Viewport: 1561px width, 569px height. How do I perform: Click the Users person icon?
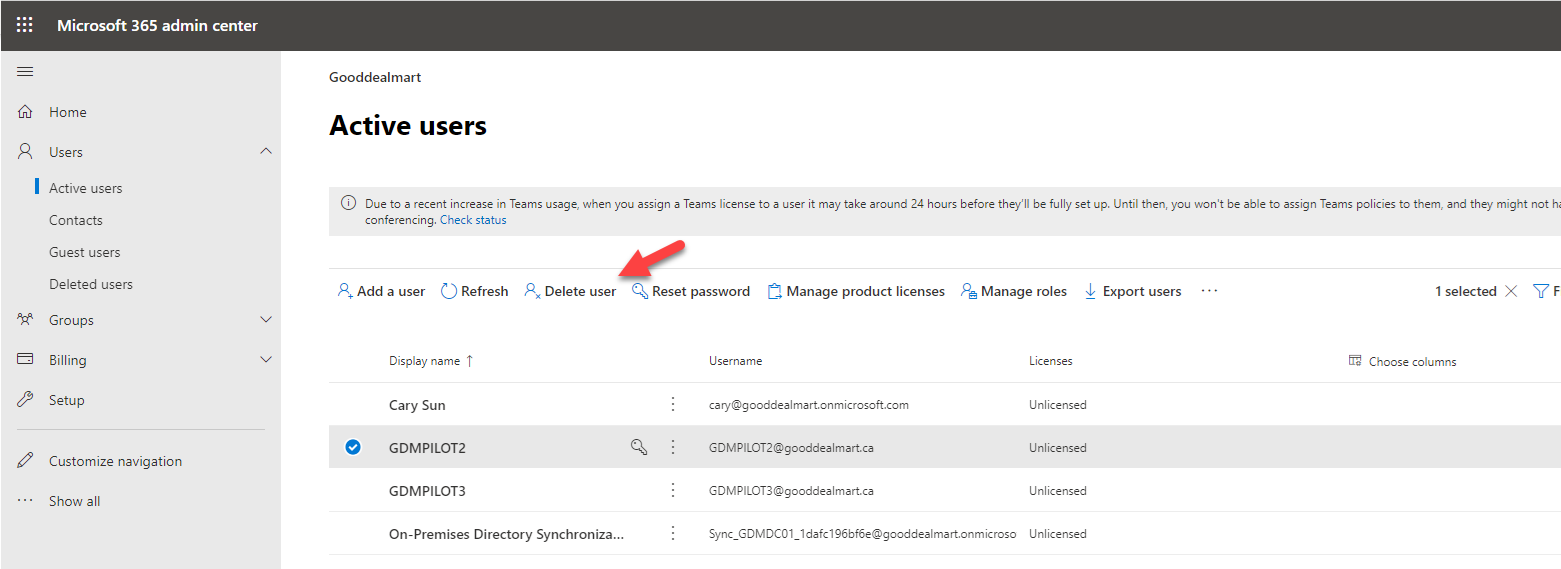[x=25, y=152]
